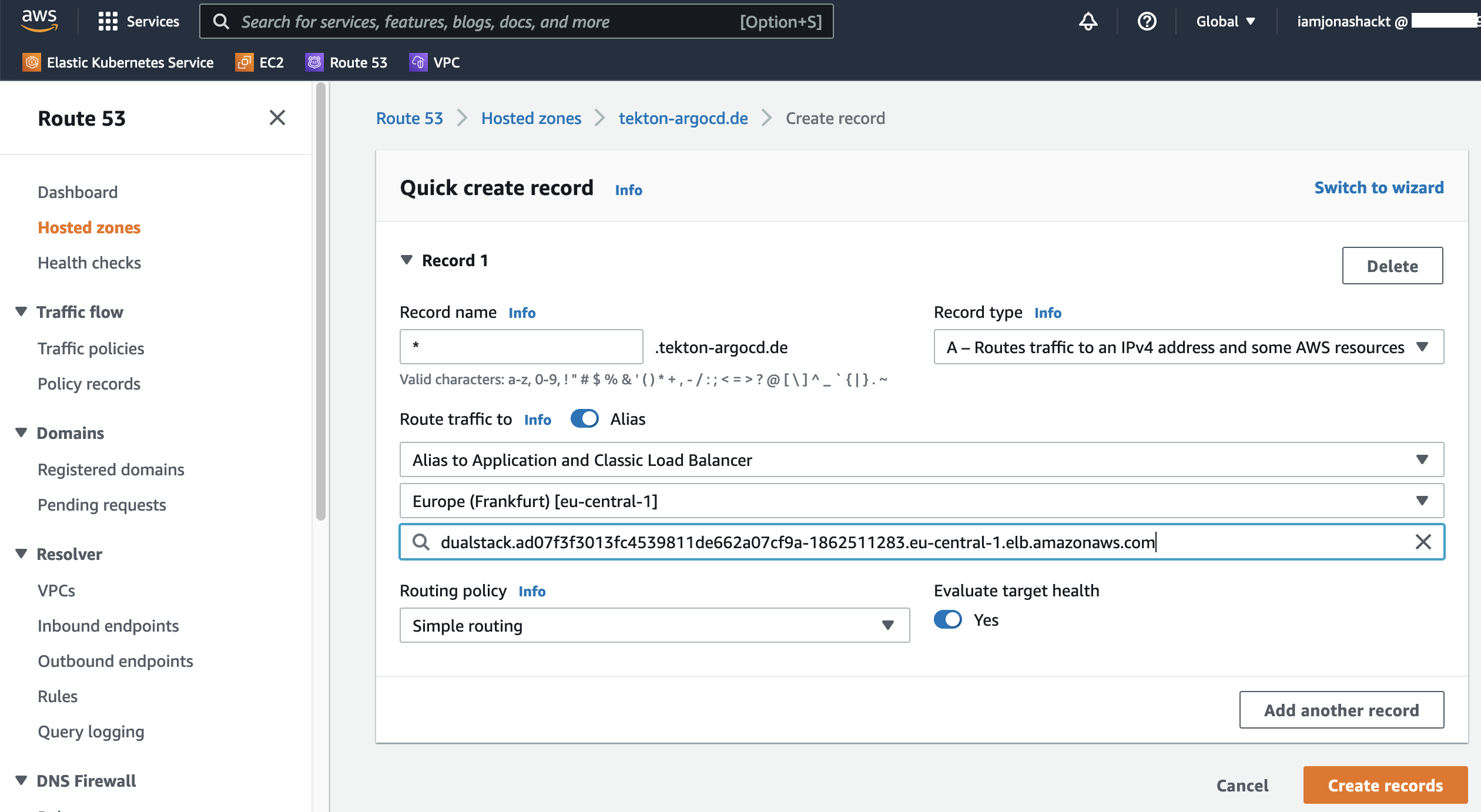
Task: Open the EC2 shortcut icon
Action: 244,62
